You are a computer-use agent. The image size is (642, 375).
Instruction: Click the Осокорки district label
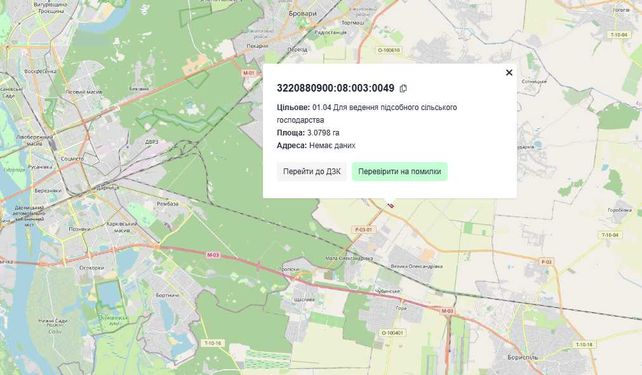tap(92, 268)
